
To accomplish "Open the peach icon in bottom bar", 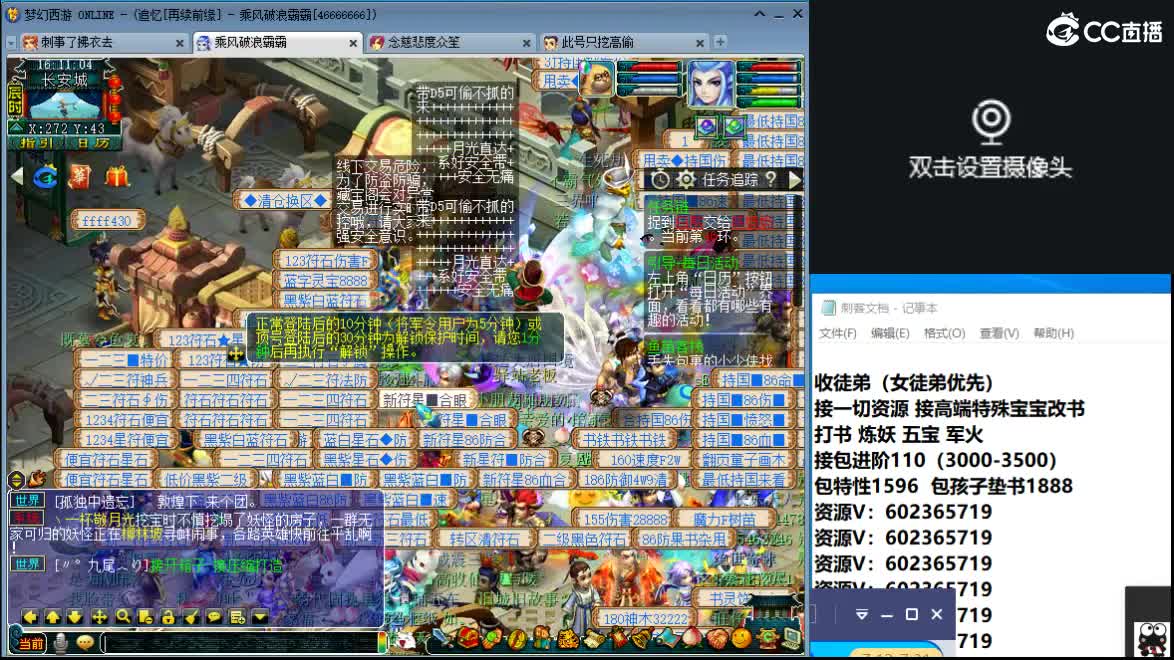I will coord(692,639).
